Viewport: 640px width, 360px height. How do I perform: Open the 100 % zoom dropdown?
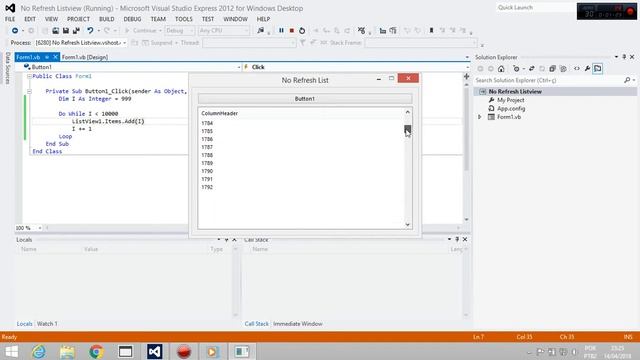[x=40, y=228]
